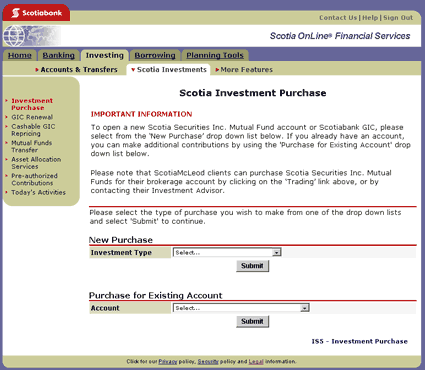The height and width of the screenshot is (370, 425).
Task: Click 'ISS - Investment Purchase' footer text
Action: pos(360,341)
